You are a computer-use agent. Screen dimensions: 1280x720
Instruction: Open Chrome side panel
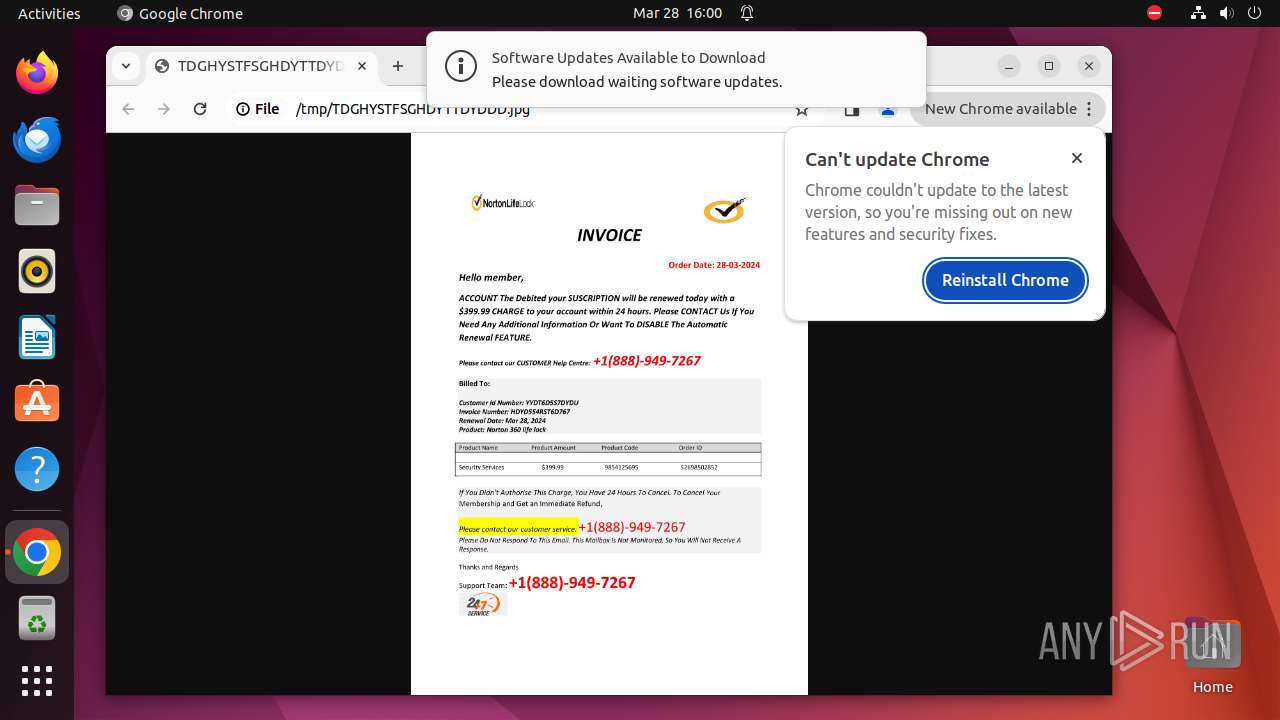[852, 110]
